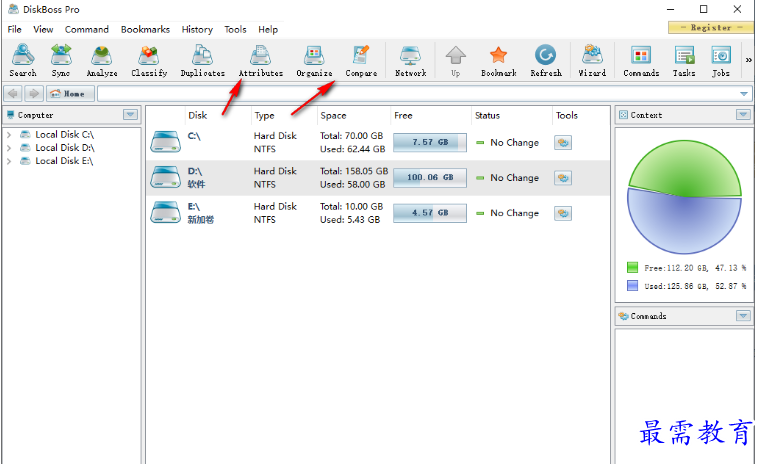
Task: Open the Tools menu
Action: pos(235,29)
